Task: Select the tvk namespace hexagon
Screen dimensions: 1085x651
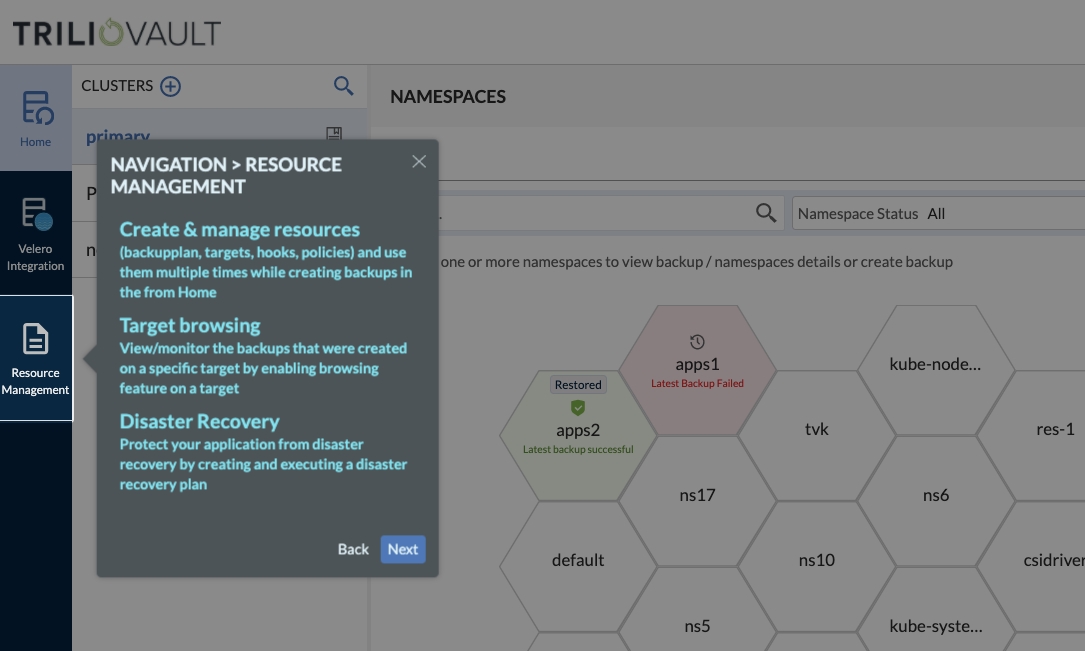Action: click(x=817, y=429)
